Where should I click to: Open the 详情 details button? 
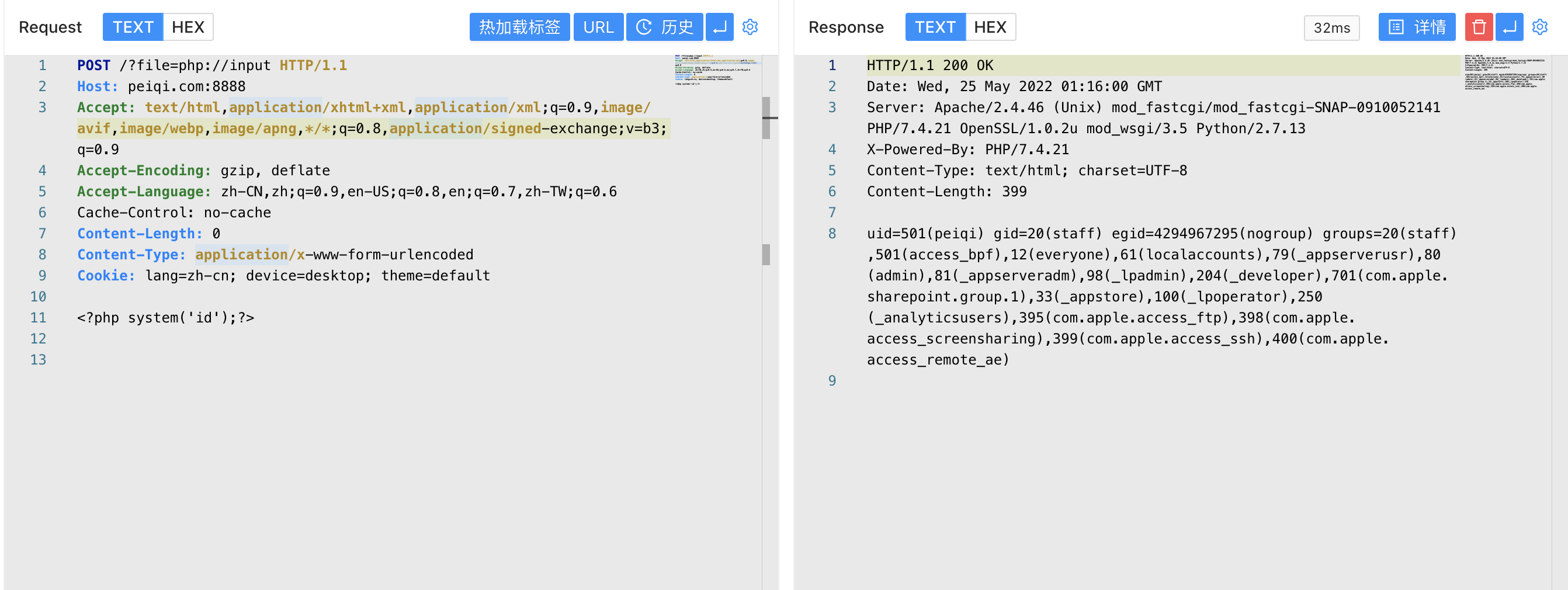pos(1417,27)
